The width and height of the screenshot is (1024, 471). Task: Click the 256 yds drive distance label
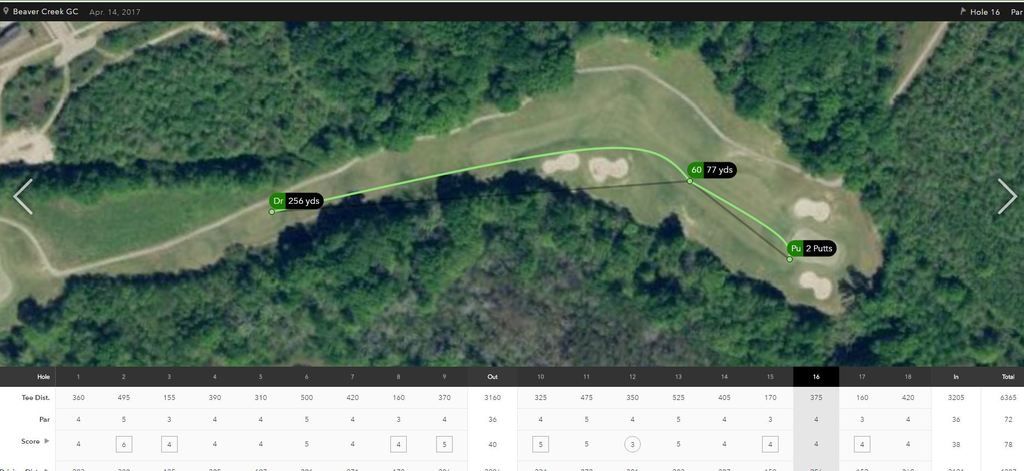304,201
